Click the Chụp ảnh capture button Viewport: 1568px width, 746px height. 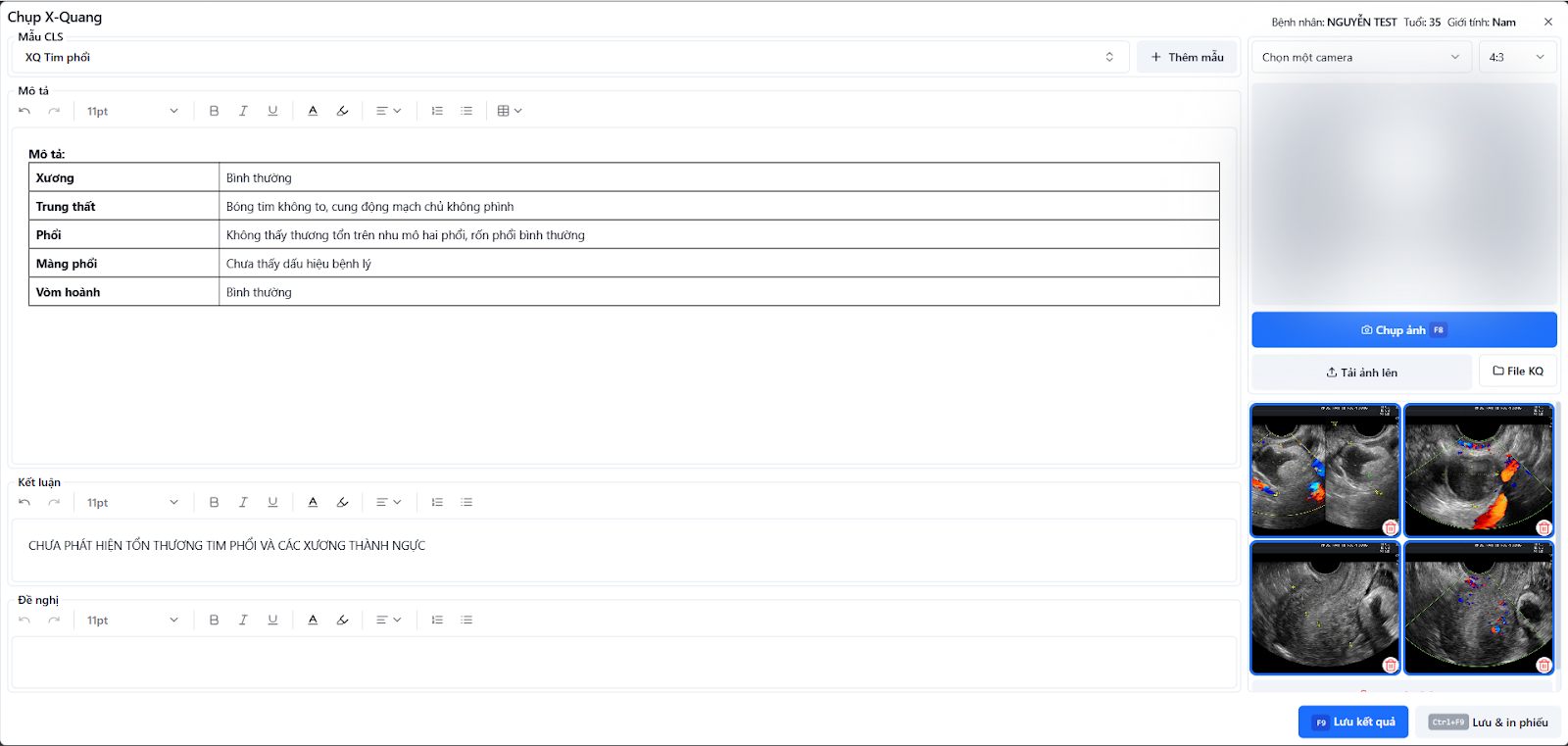click(x=1403, y=330)
